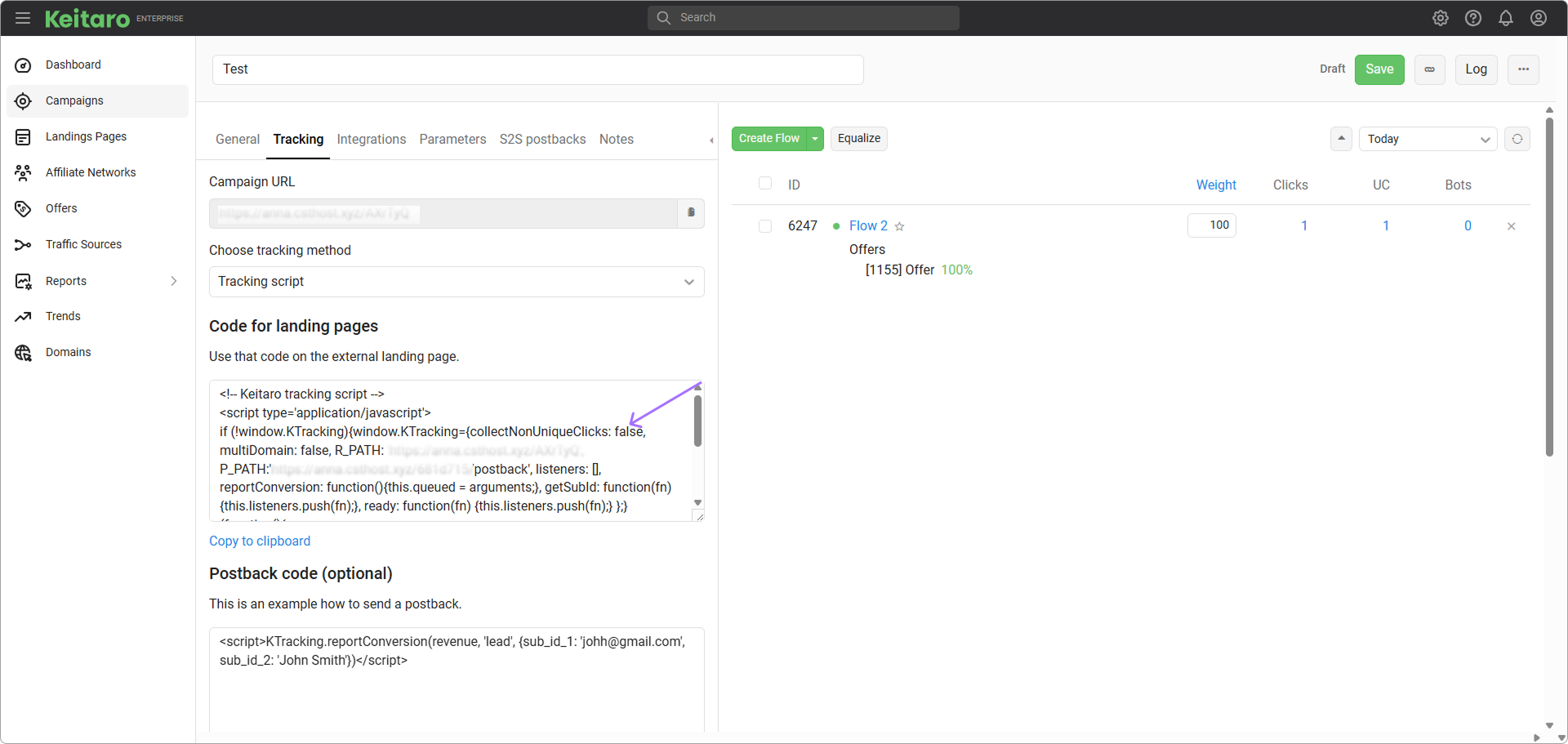Click the Traffic Sources icon

point(23,245)
